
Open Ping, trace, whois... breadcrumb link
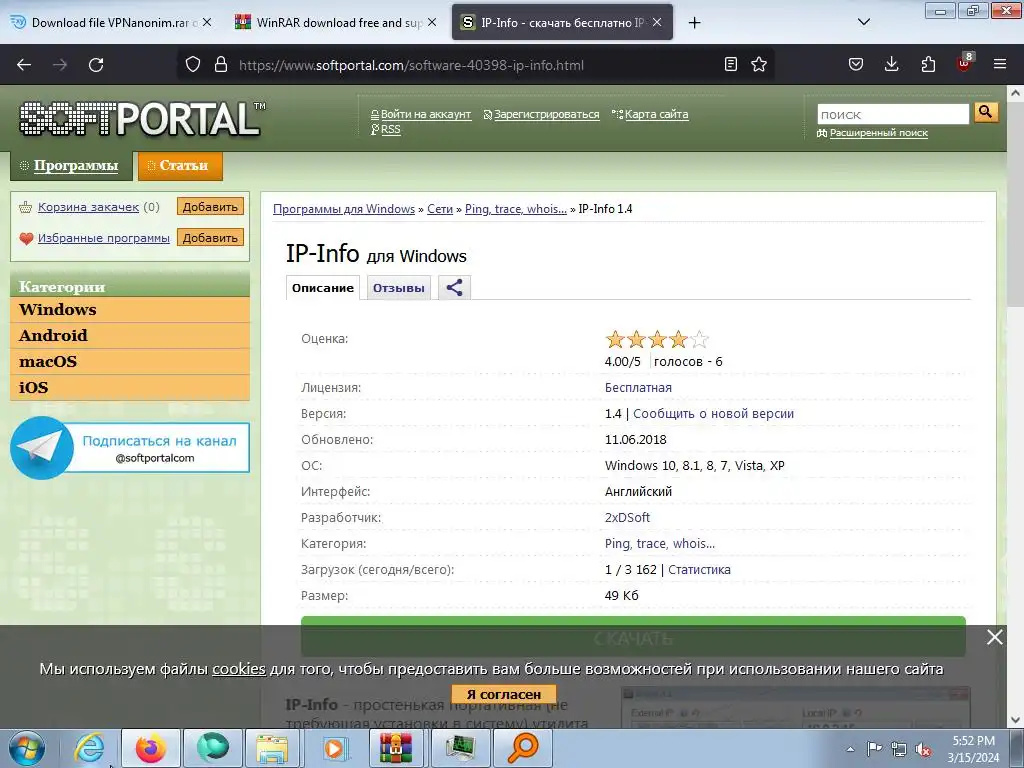pyautogui.click(x=516, y=209)
